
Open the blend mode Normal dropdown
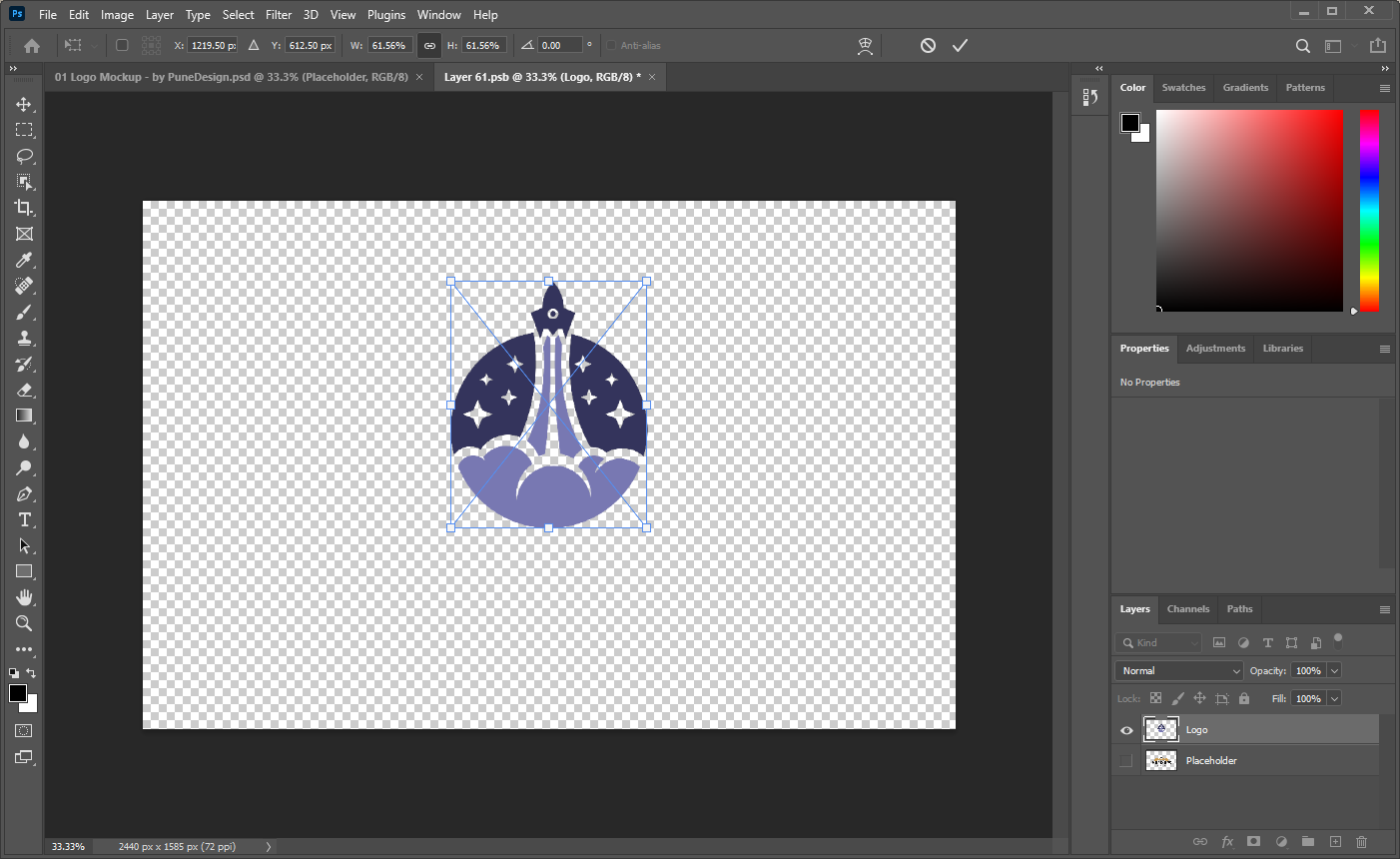(1179, 670)
